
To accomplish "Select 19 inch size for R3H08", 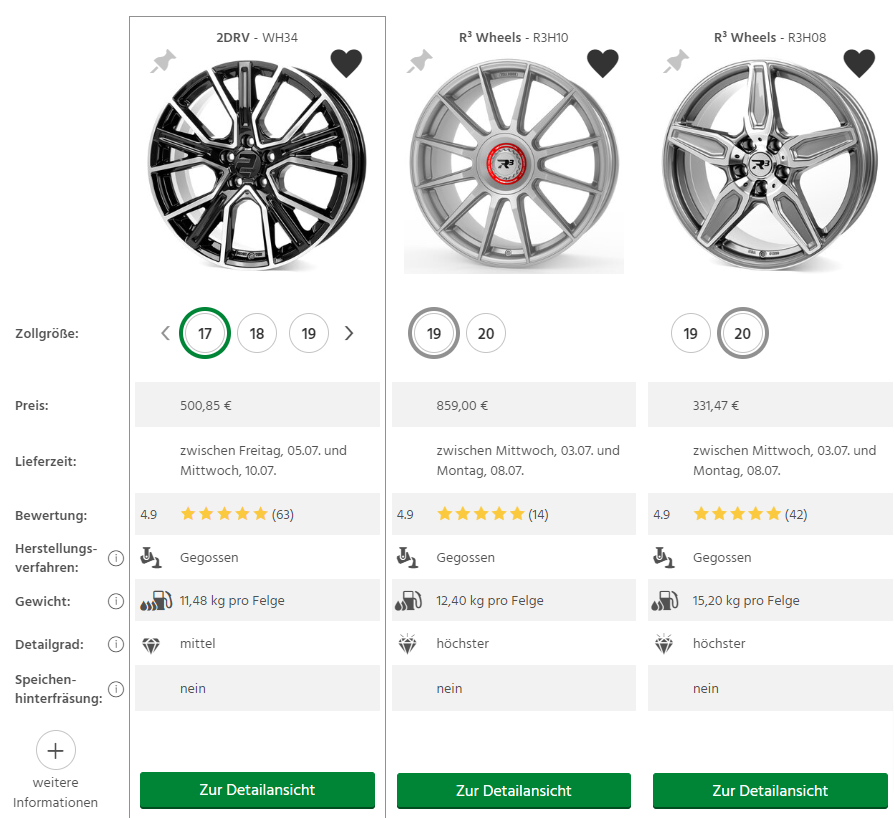I will pyautogui.click(x=691, y=333).
